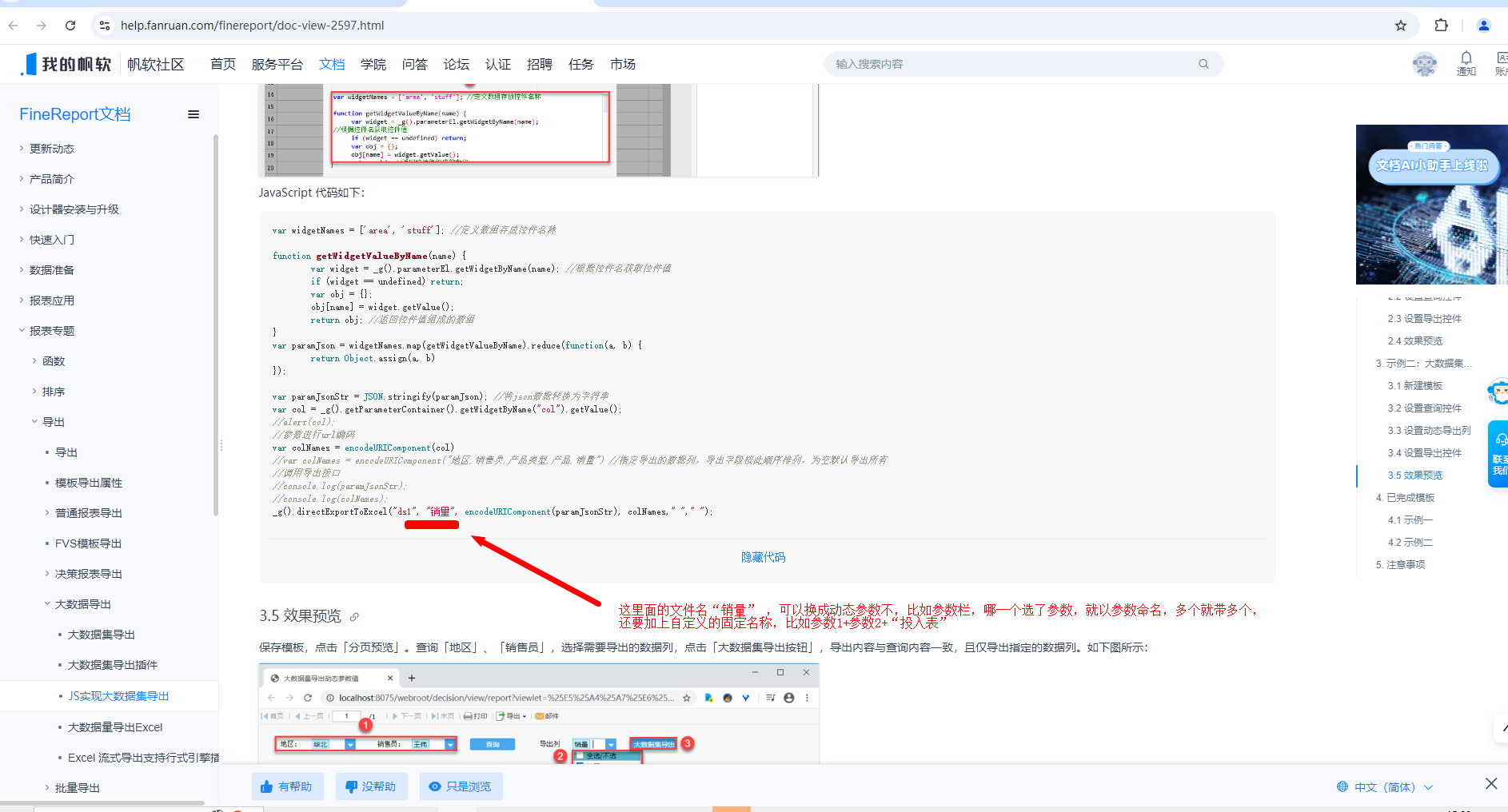Screen dimensions: 1508x812
Task: Open the 任务 nav item
Action: (581, 64)
